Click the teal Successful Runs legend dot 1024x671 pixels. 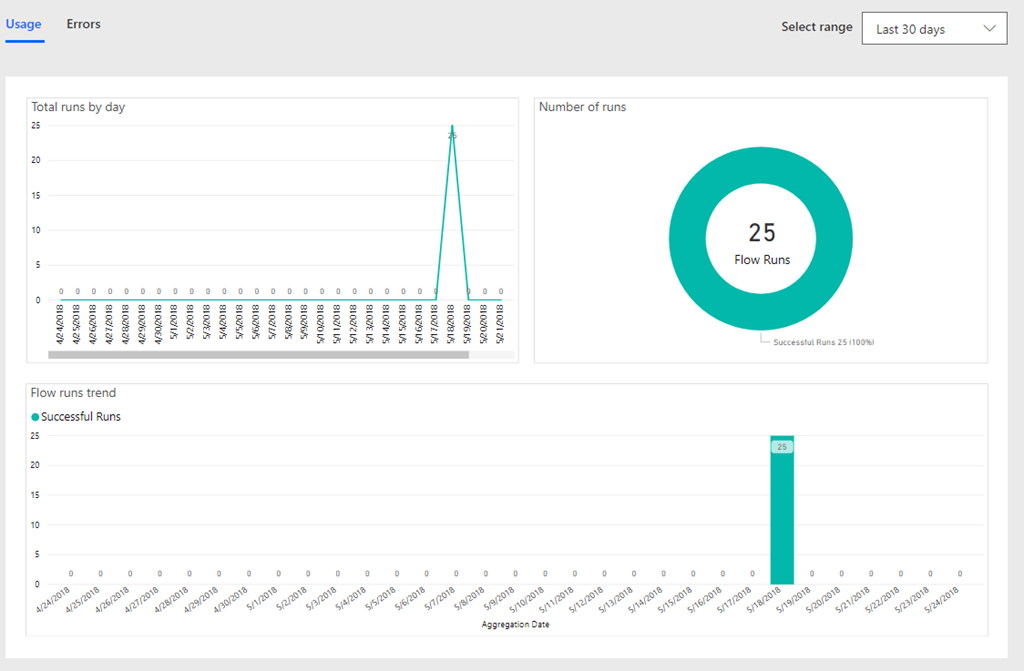click(35, 417)
